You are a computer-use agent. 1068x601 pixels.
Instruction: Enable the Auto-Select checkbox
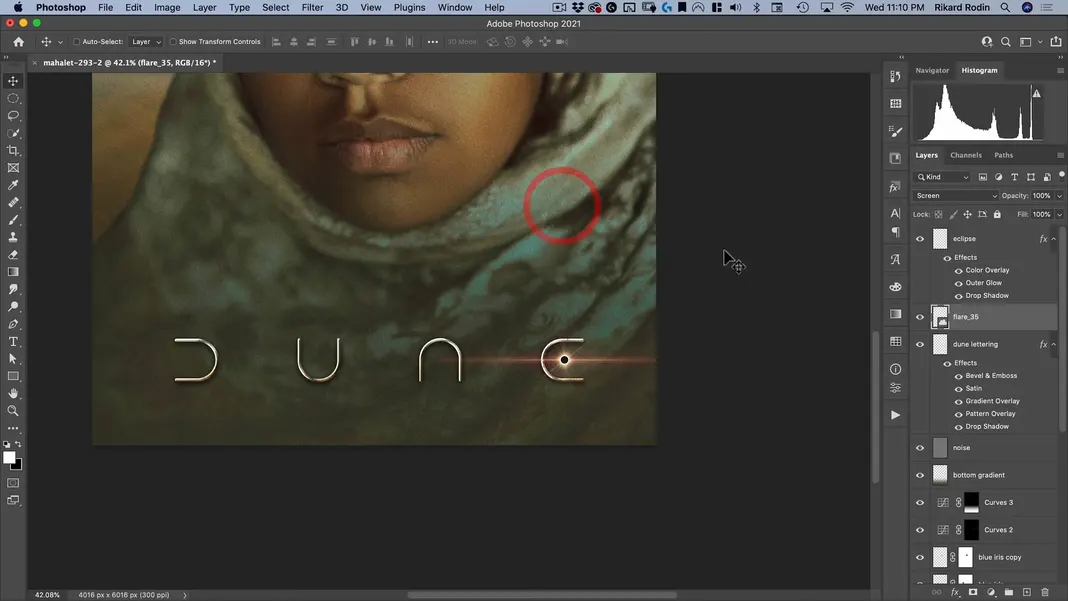(x=76, y=42)
